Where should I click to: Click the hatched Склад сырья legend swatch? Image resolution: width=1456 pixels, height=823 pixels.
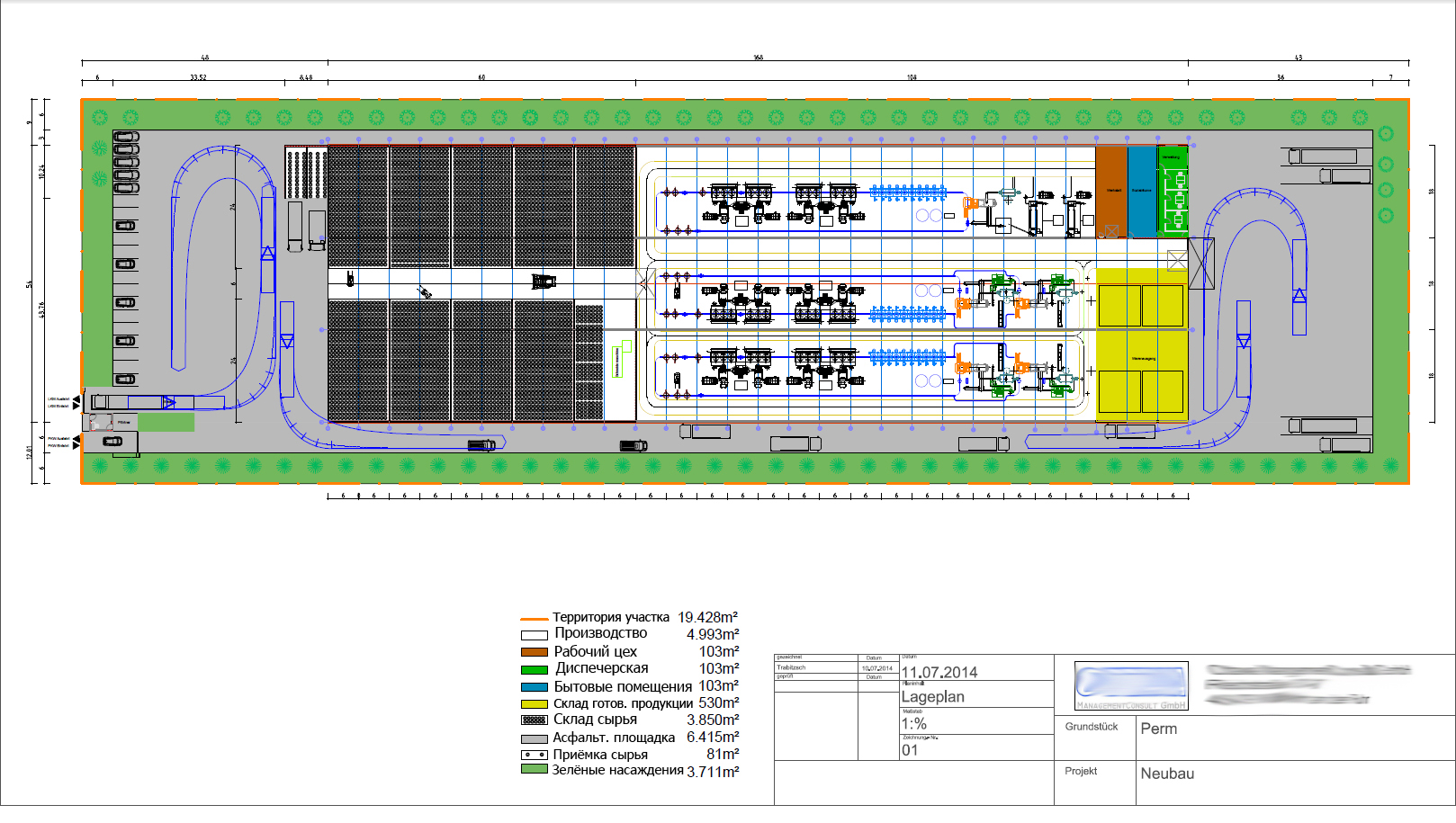click(535, 720)
